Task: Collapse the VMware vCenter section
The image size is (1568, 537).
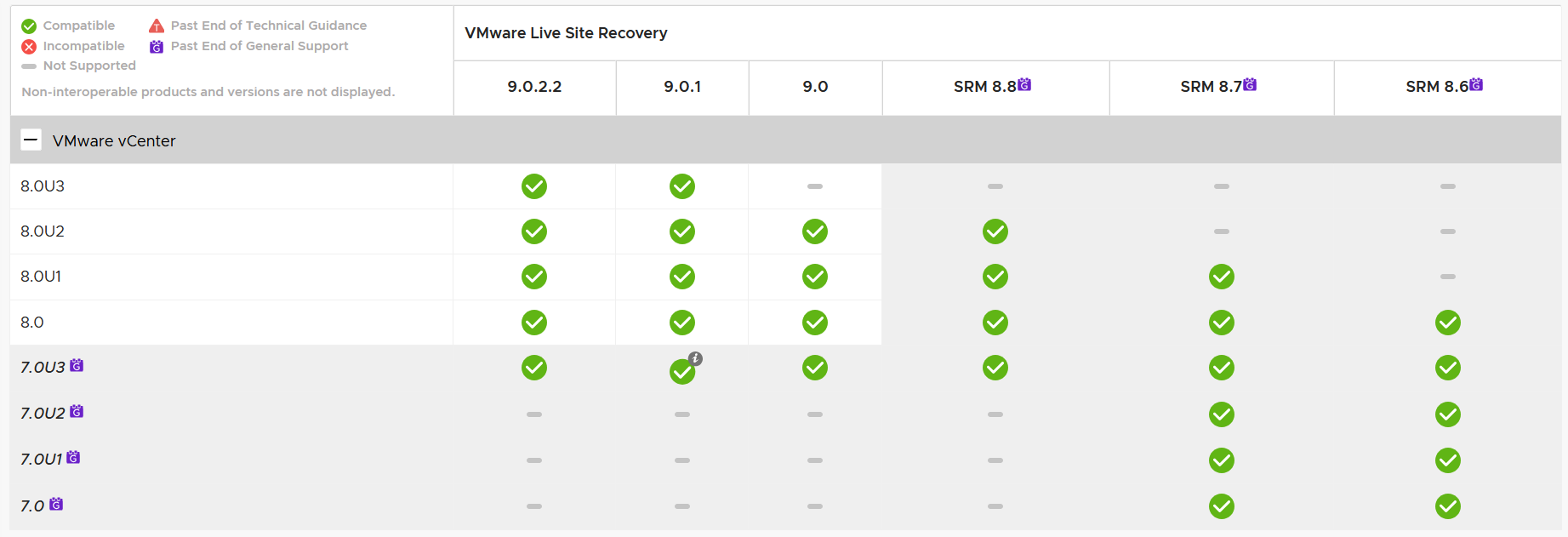Action: (x=31, y=140)
